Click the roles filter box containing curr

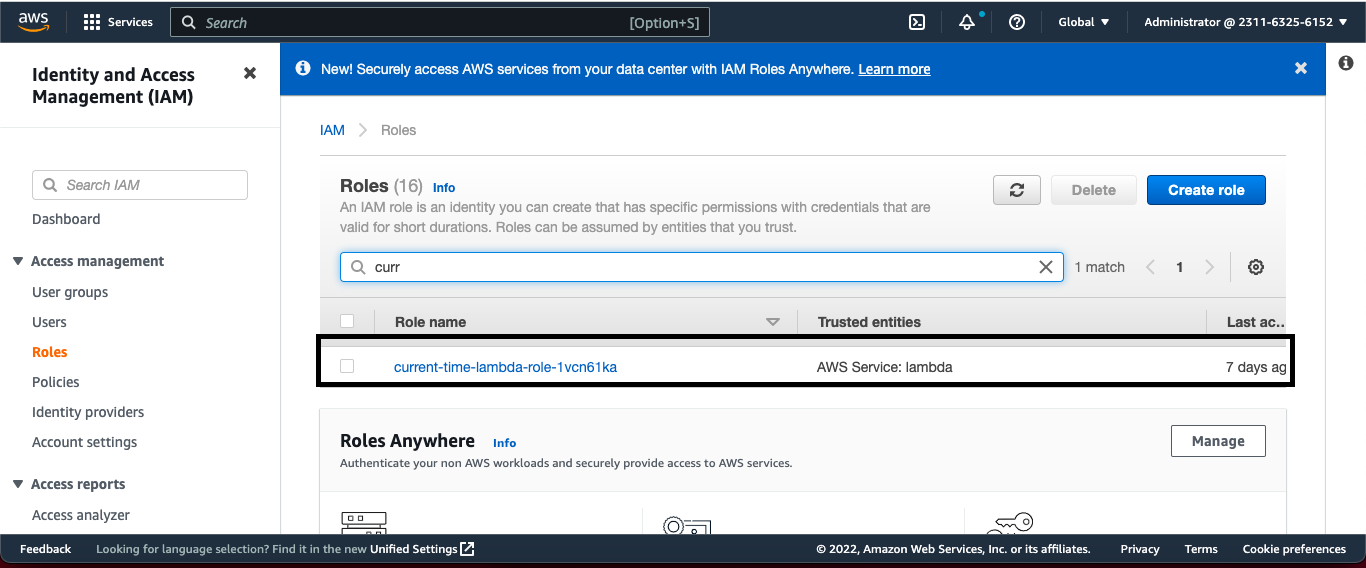(702, 267)
